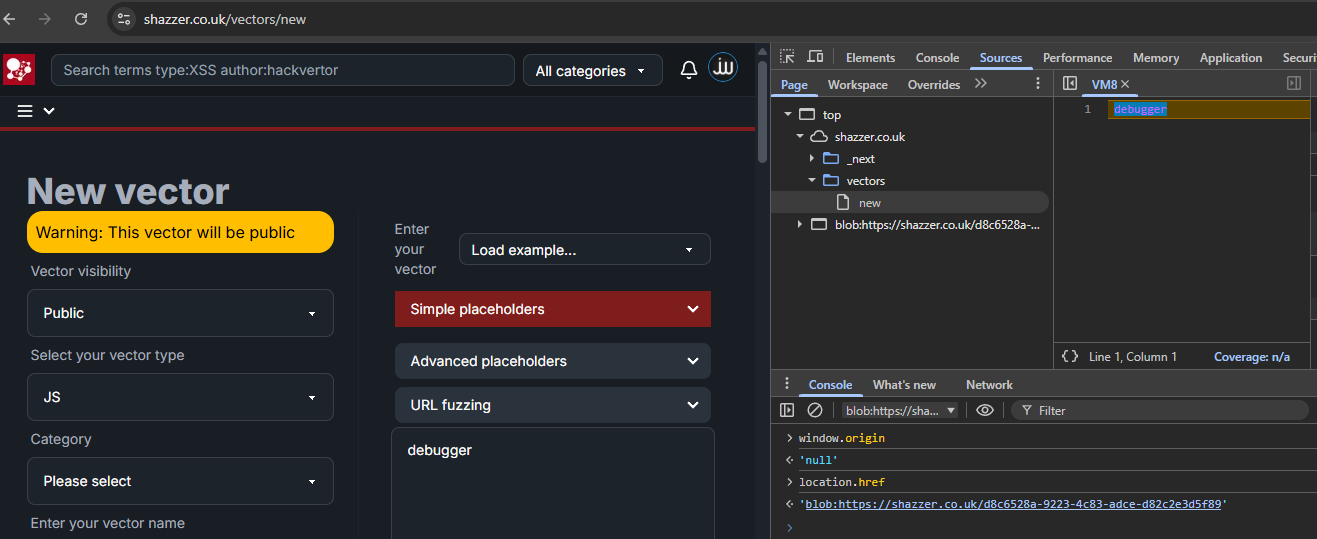Collapse the shazzer.co.uk domain node
The height and width of the screenshot is (539, 1317).
coord(800,137)
